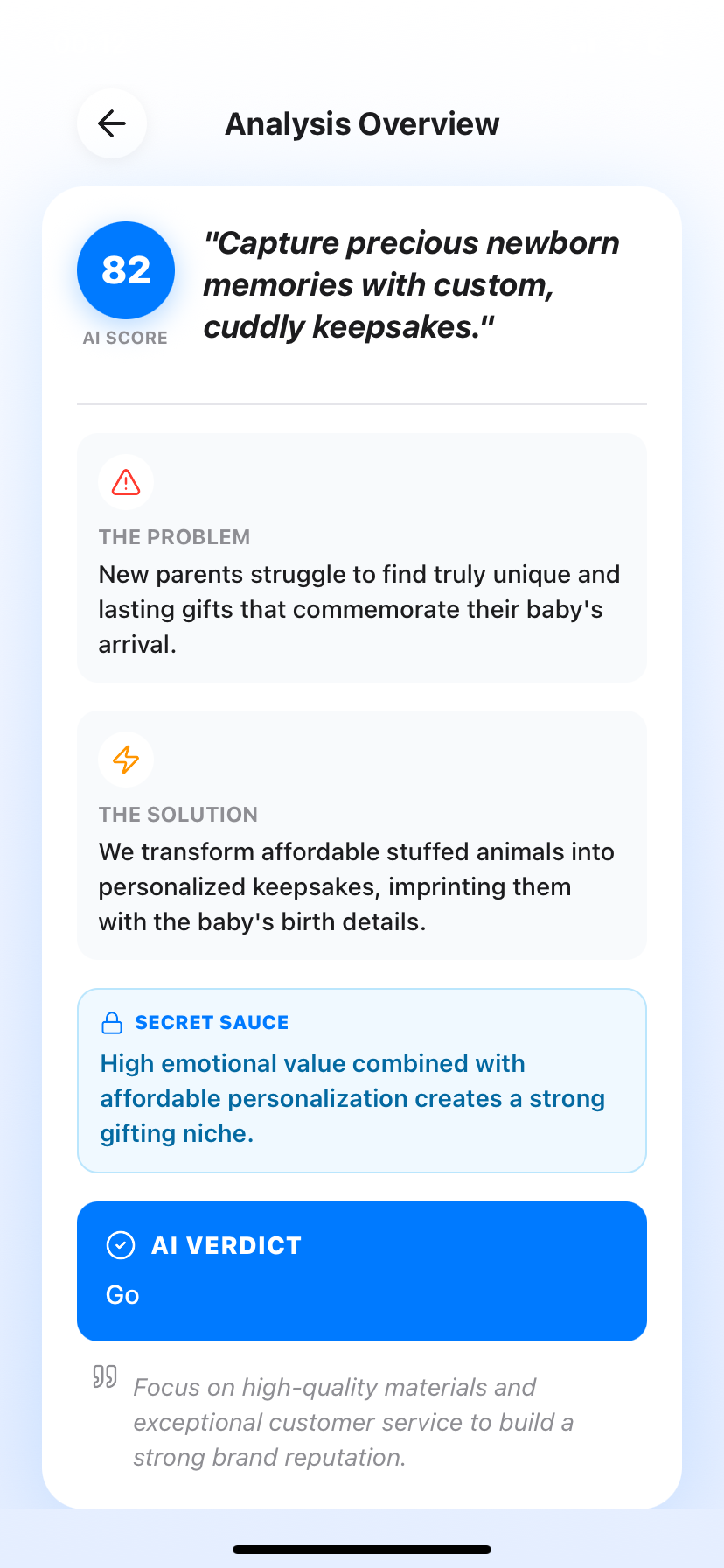Image resolution: width=724 pixels, height=1568 pixels.
Task: Collapse the Problem description
Action: coord(359,608)
